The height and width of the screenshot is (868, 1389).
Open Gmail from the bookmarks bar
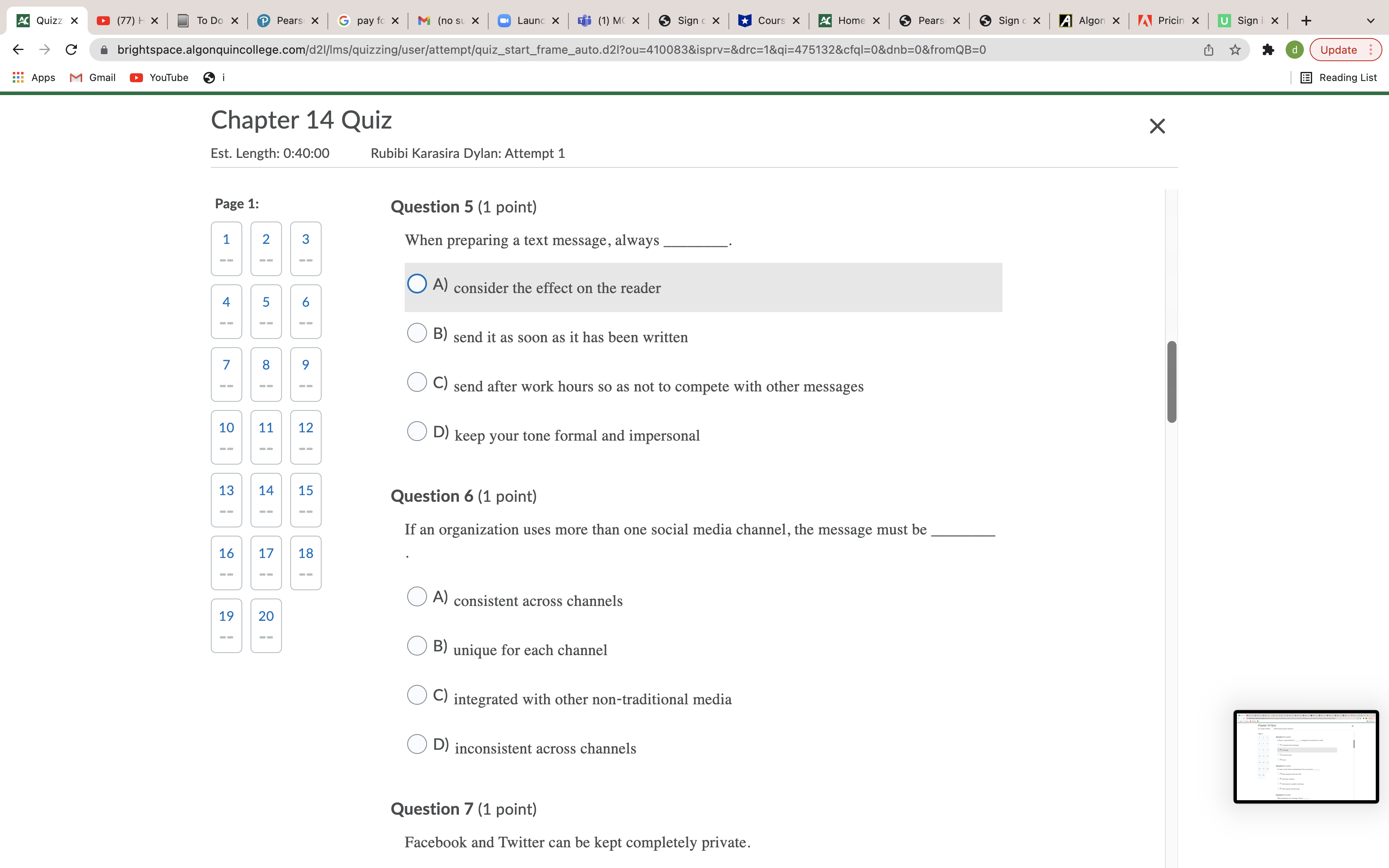(93, 77)
